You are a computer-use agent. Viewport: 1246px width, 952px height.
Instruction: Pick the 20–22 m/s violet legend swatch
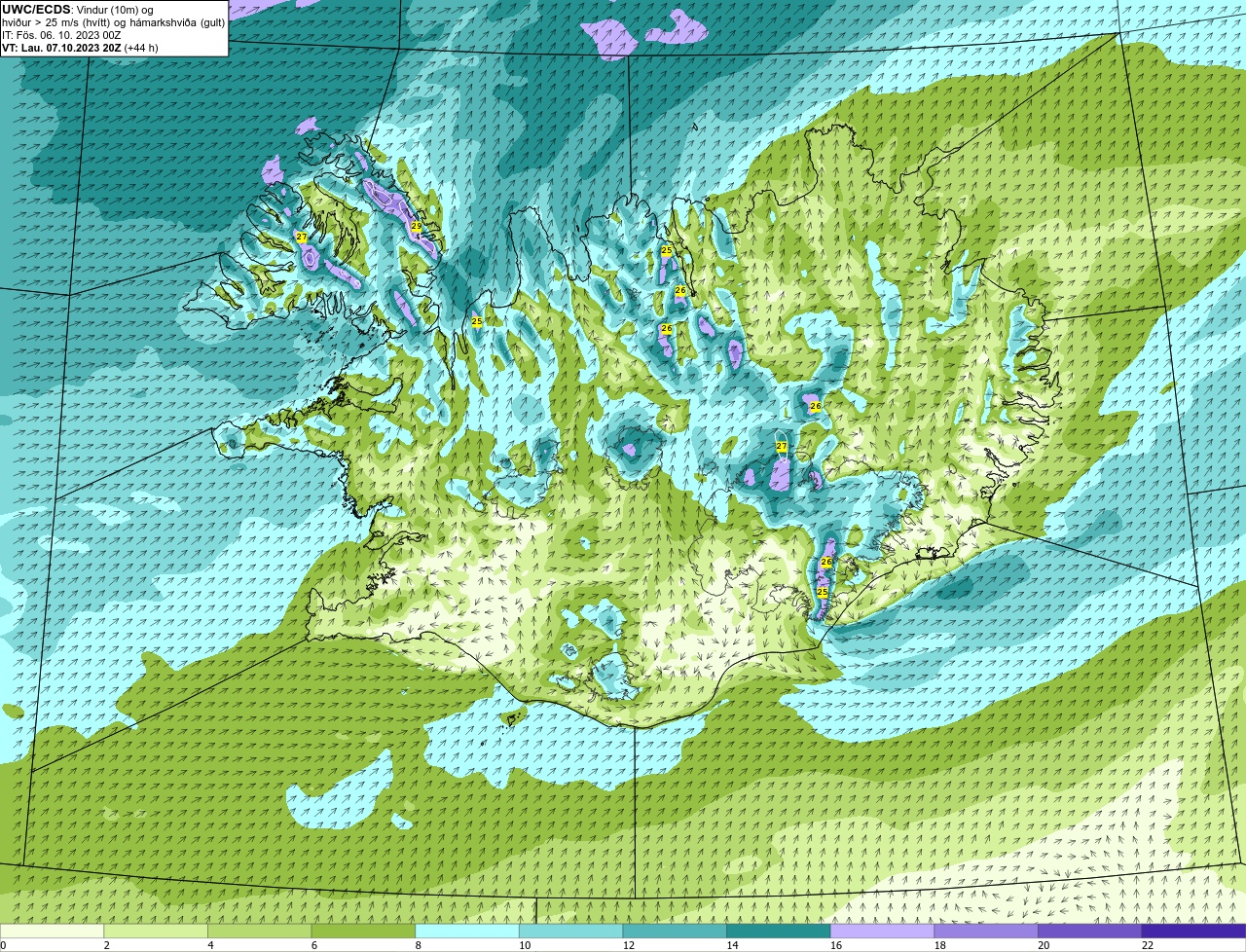click(x=1090, y=931)
